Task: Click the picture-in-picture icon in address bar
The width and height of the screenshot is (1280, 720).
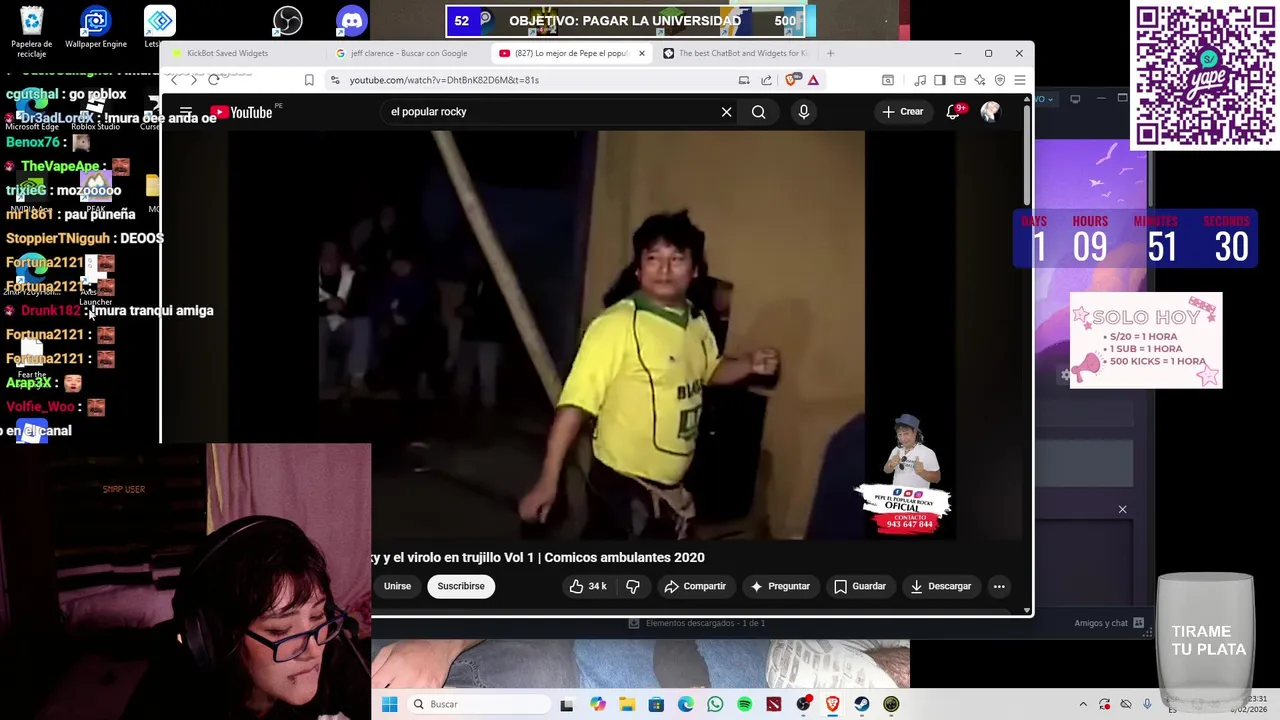Action: click(x=744, y=80)
